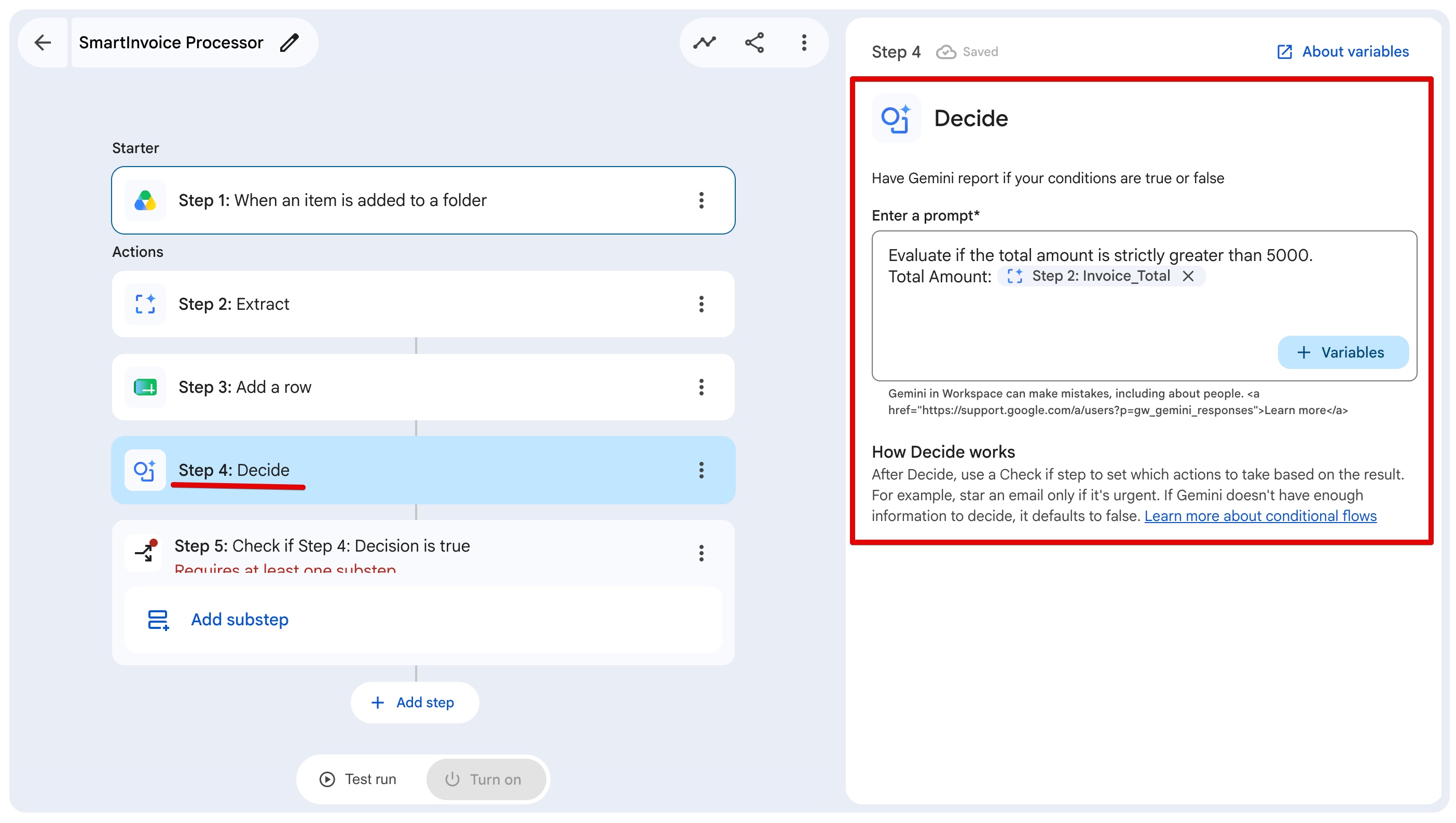The image size is (1456, 823).
Task: Remove the Step 2: Invoice_Total variable chip
Action: coord(1188,276)
